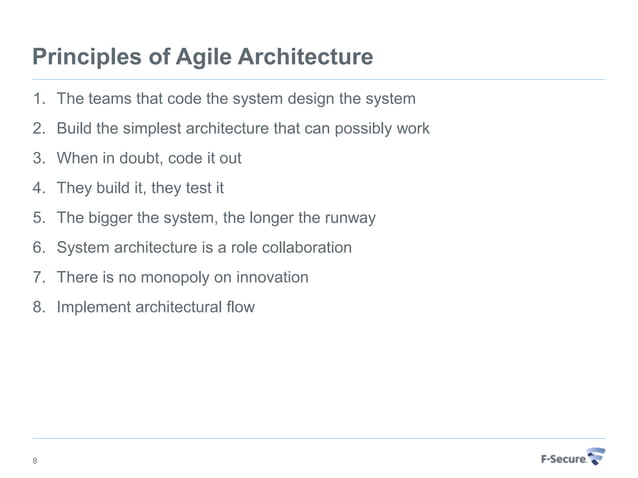638x478 pixels.
Task: Select 'The bigger the system, the longer the runway'
Action: pos(216,217)
